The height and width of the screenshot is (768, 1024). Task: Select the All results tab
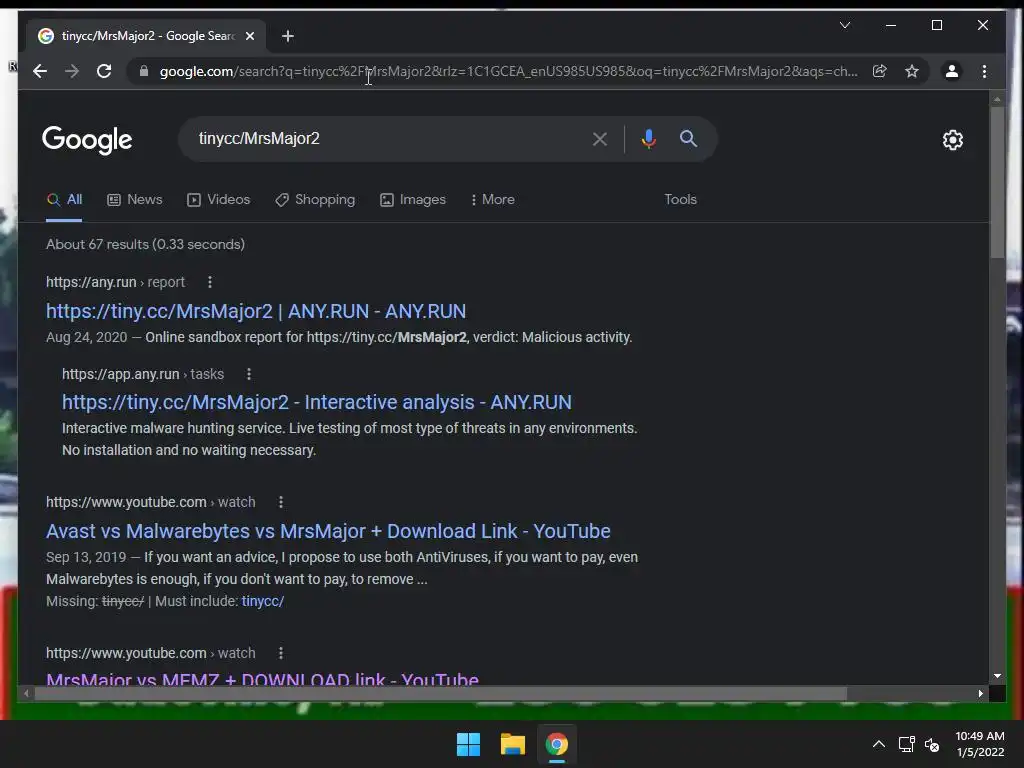64,200
